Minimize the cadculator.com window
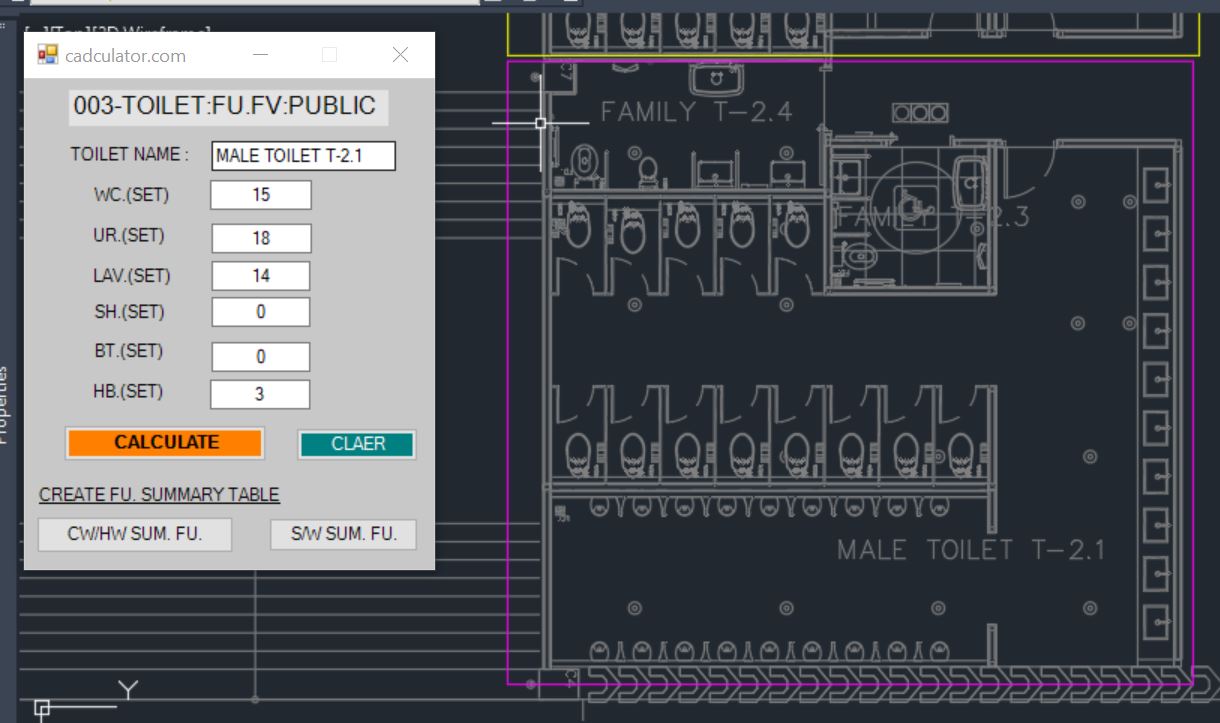Screen dimensions: 1220x723 260,55
